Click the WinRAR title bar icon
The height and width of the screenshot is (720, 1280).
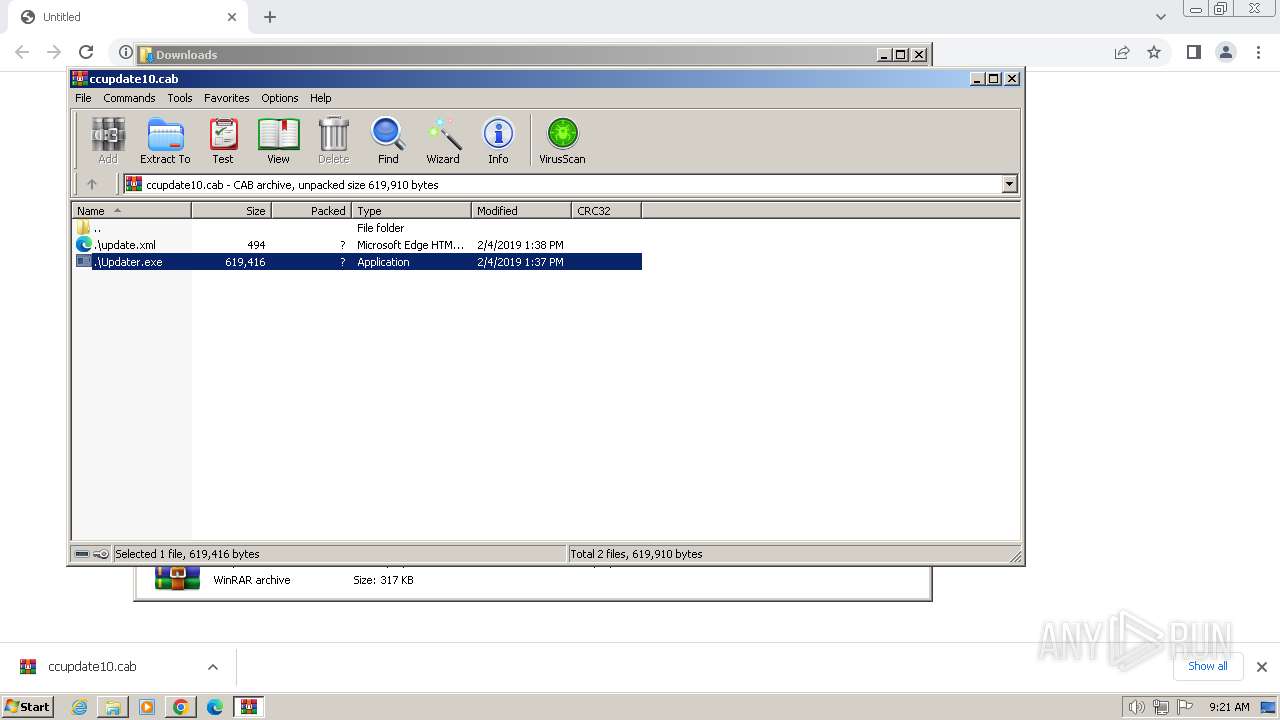click(x=80, y=79)
